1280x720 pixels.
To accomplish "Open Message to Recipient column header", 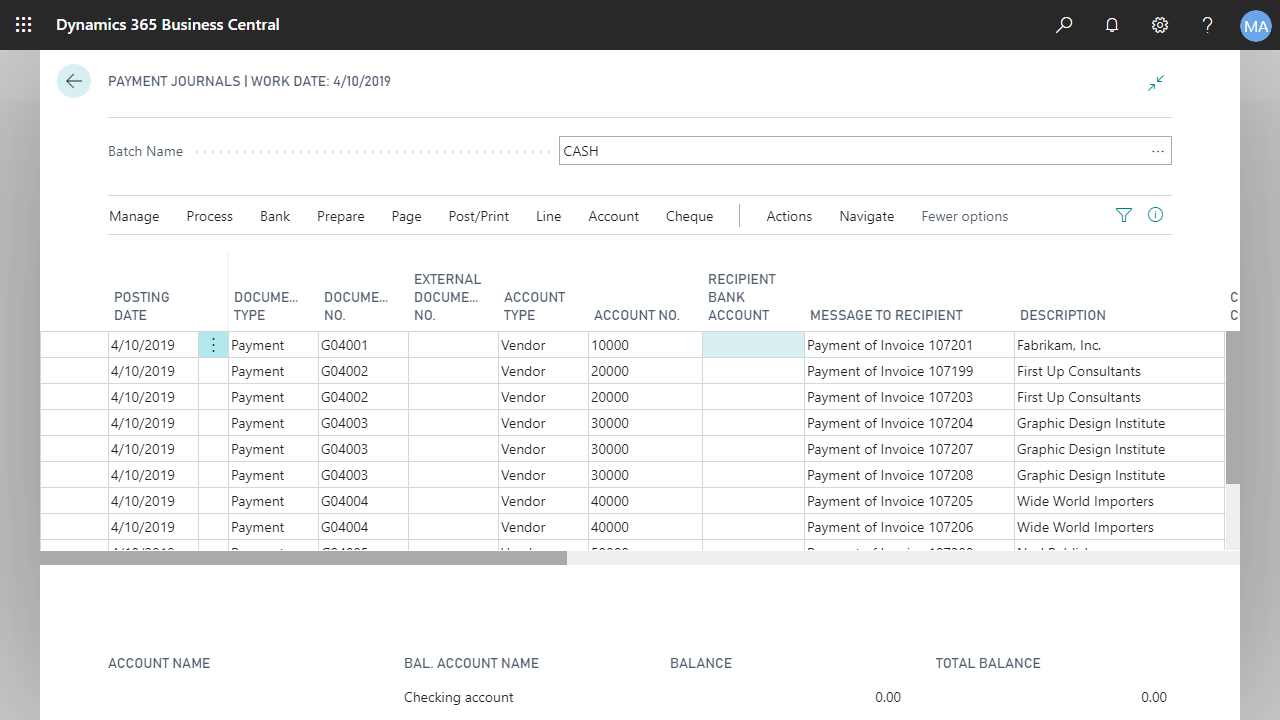I will pyautogui.click(x=886, y=315).
